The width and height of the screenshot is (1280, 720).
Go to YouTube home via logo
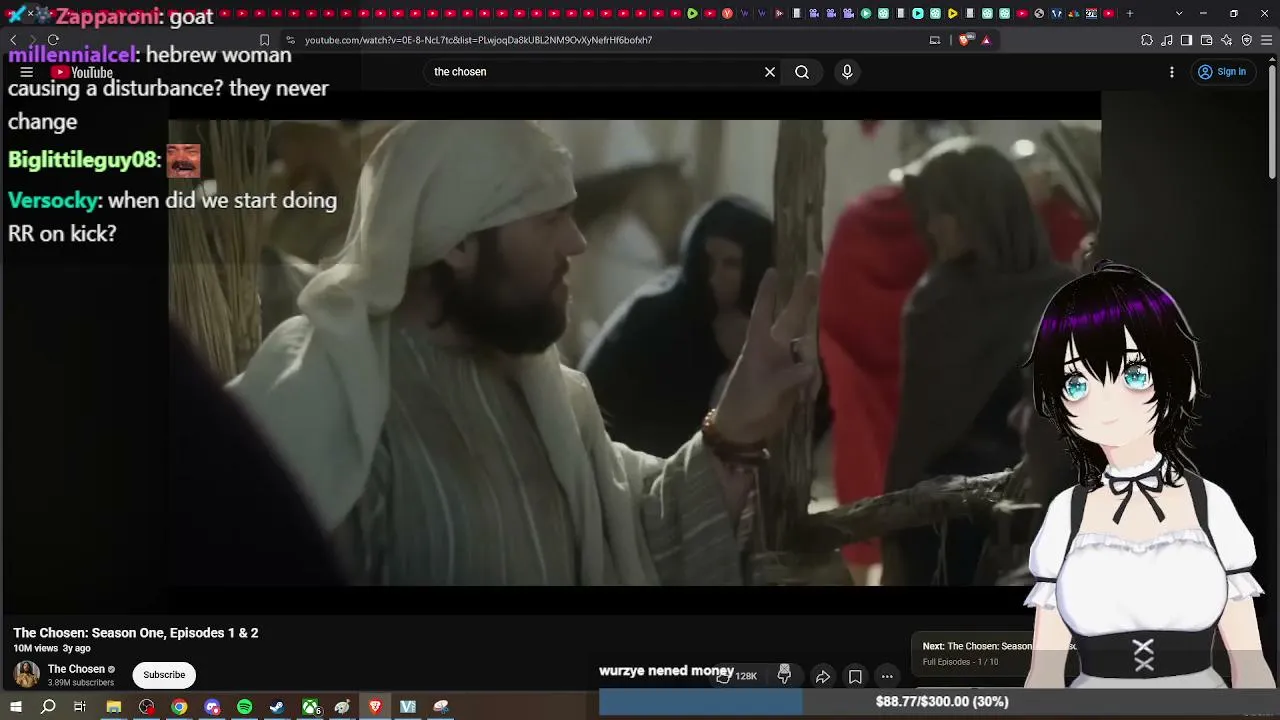[x=82, y=72]
